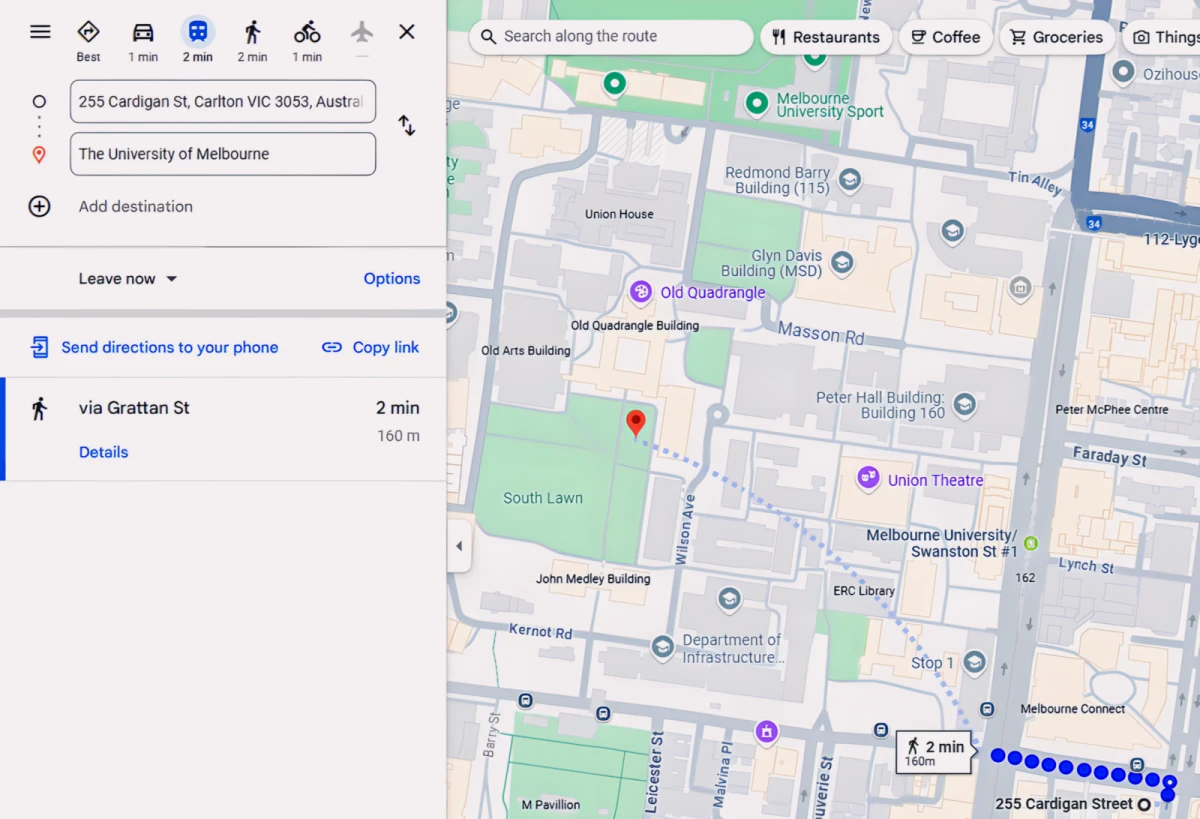Open route Options
The width and height of the screenshot is (1200, 819).
click(x=392, y=279)
